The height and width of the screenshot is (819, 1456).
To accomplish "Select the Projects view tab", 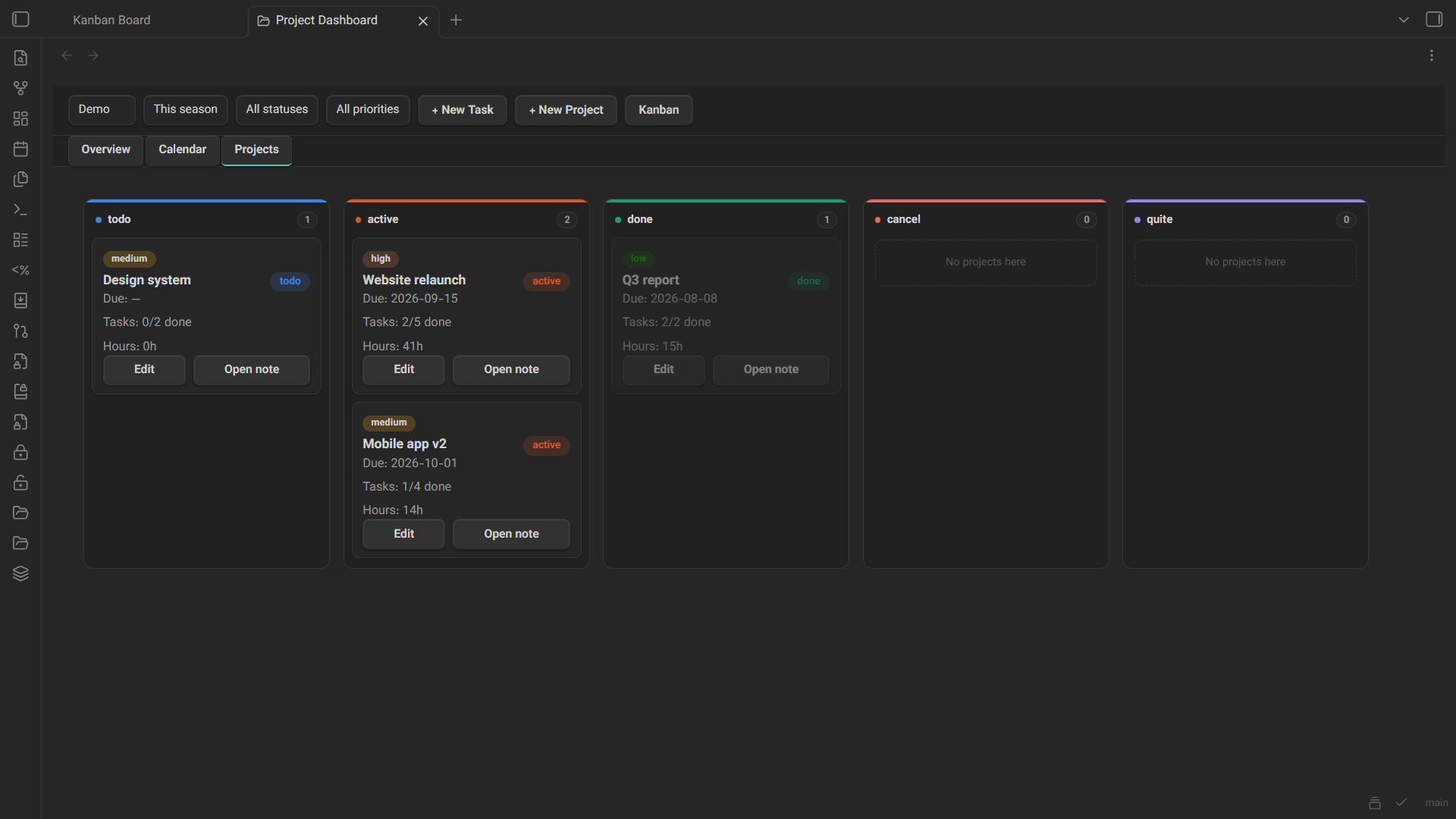I will (x=256, y=149).
